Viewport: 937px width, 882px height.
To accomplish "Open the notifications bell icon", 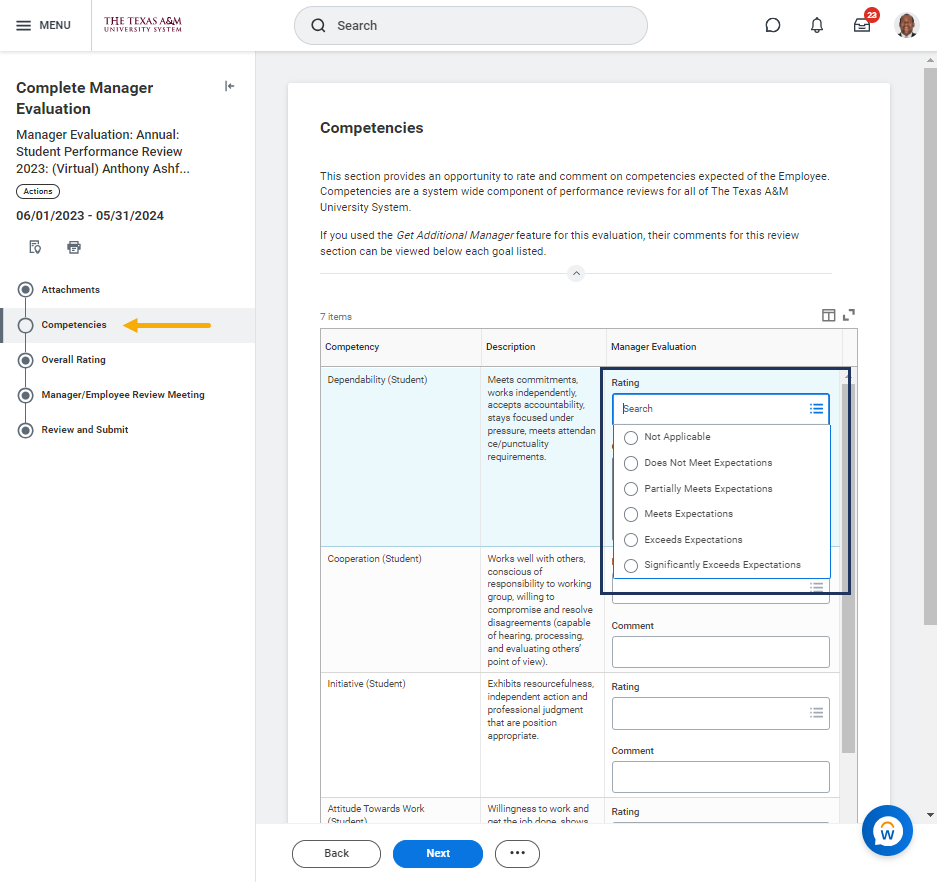I will click(x=817, y=25).
